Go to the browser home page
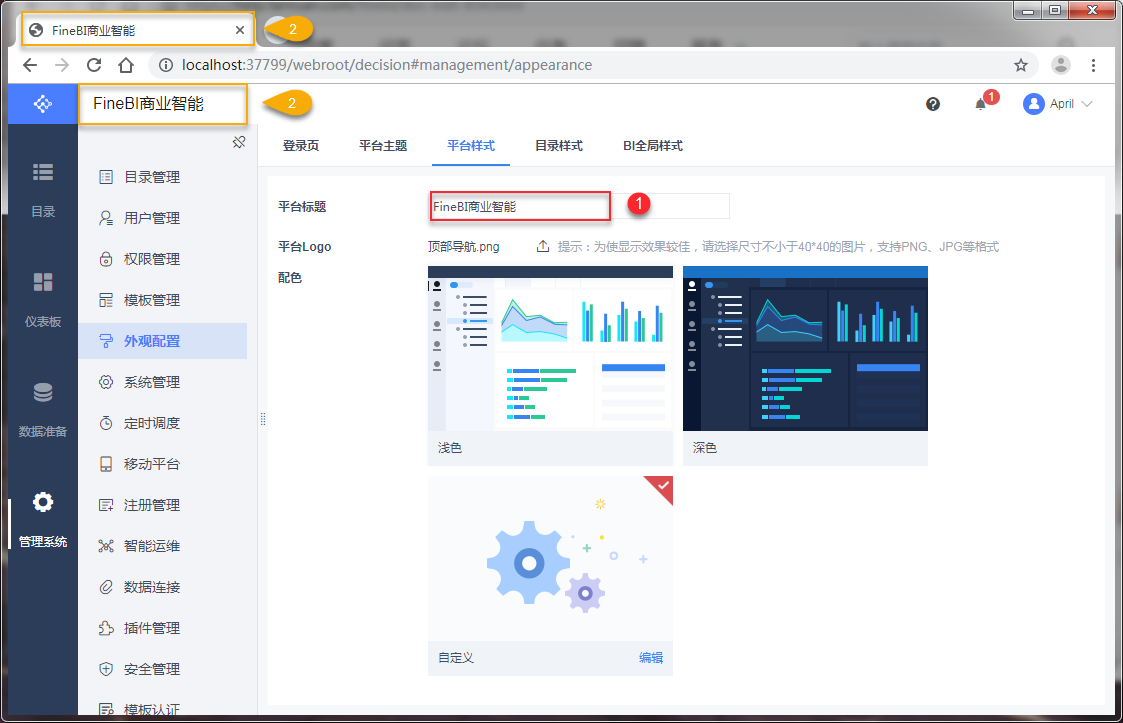Viewport: 1123px width, 723px height. [x=126, y=65]
